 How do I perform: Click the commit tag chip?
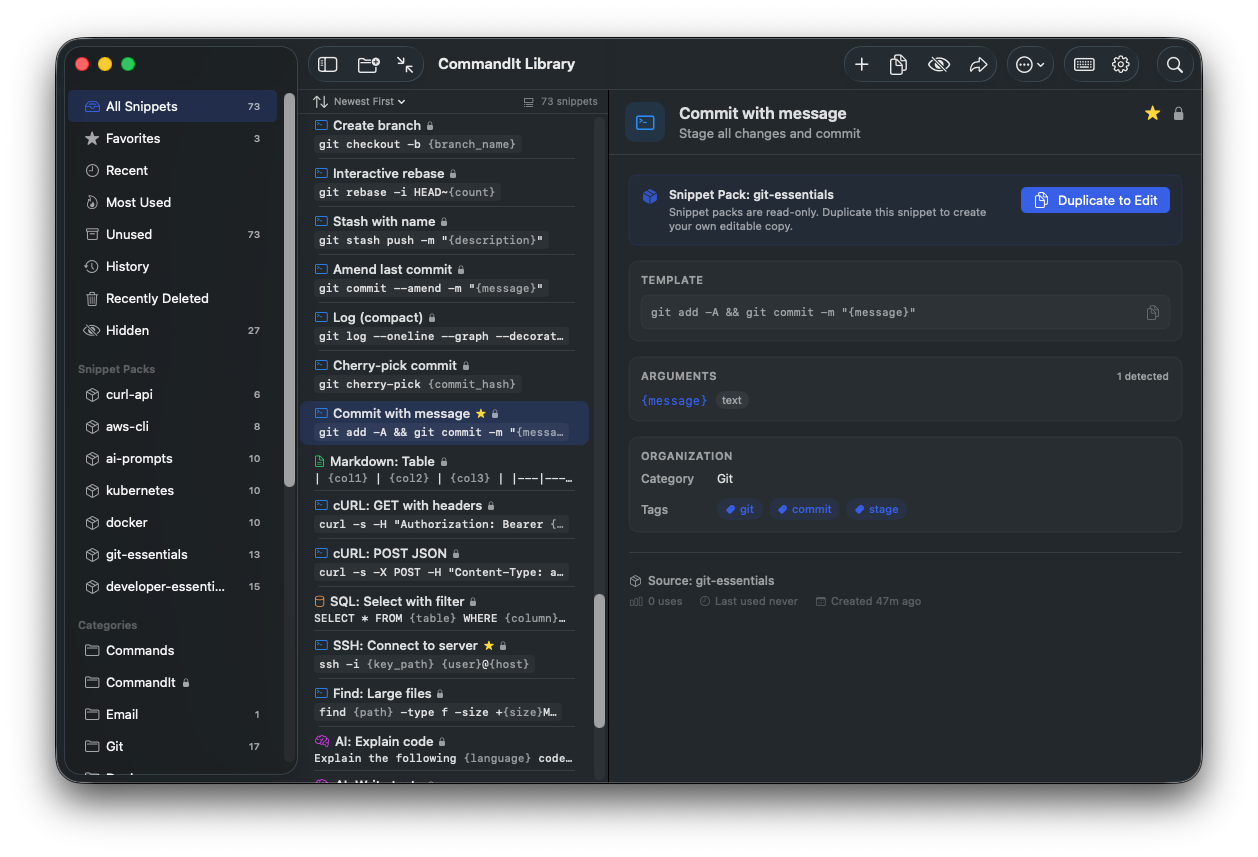click(804, 509)
